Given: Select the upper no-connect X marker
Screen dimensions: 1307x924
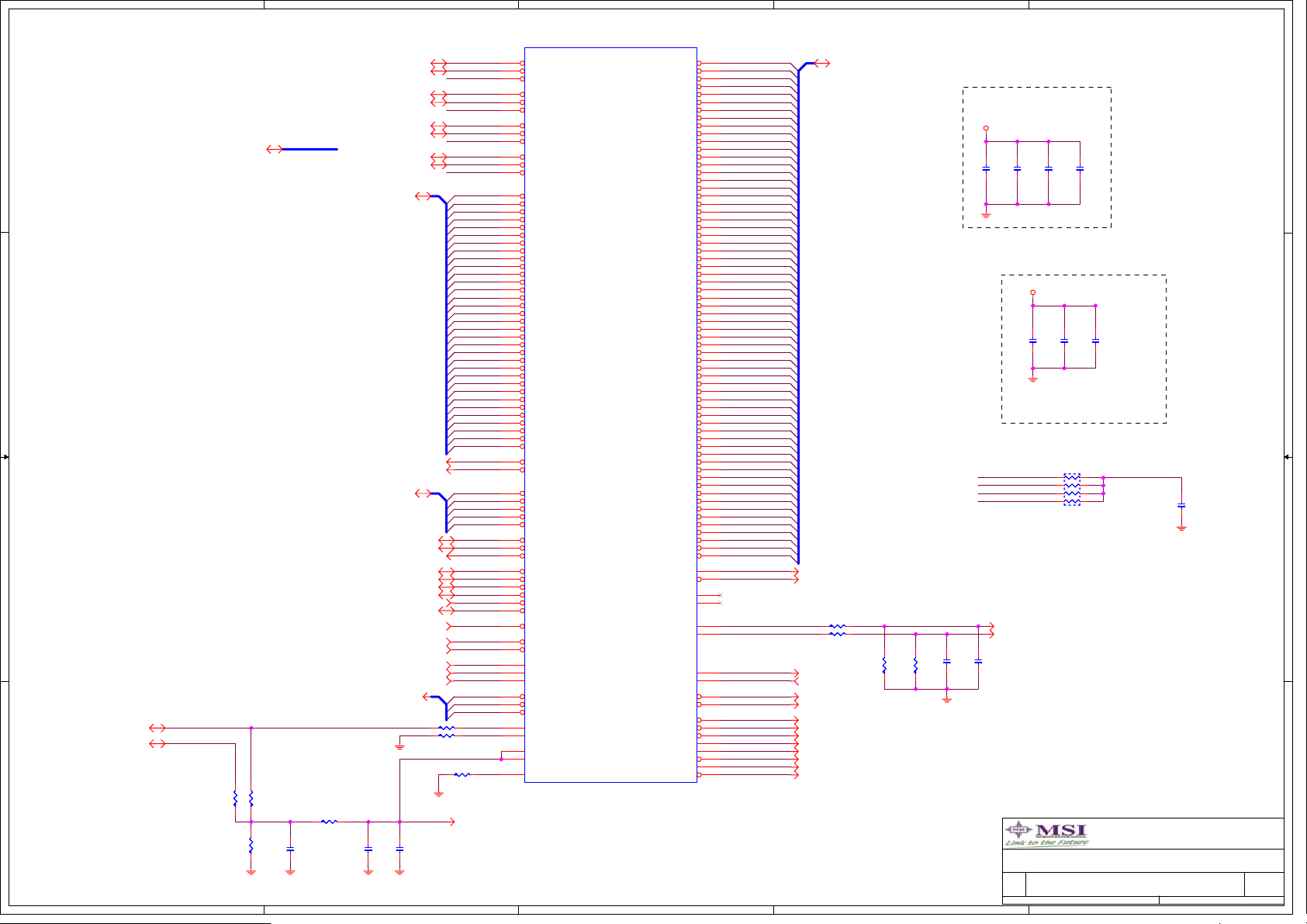Looking at the screenshot, I should (x=721, y=595).
